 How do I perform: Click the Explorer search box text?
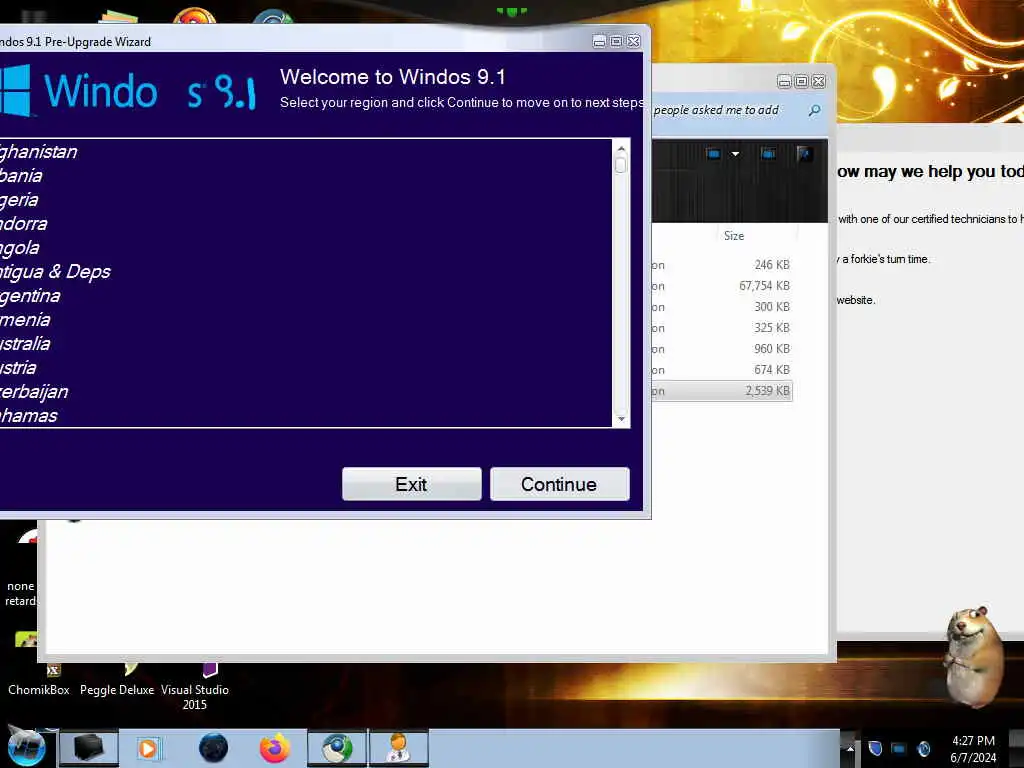click(x=716, y=110)
